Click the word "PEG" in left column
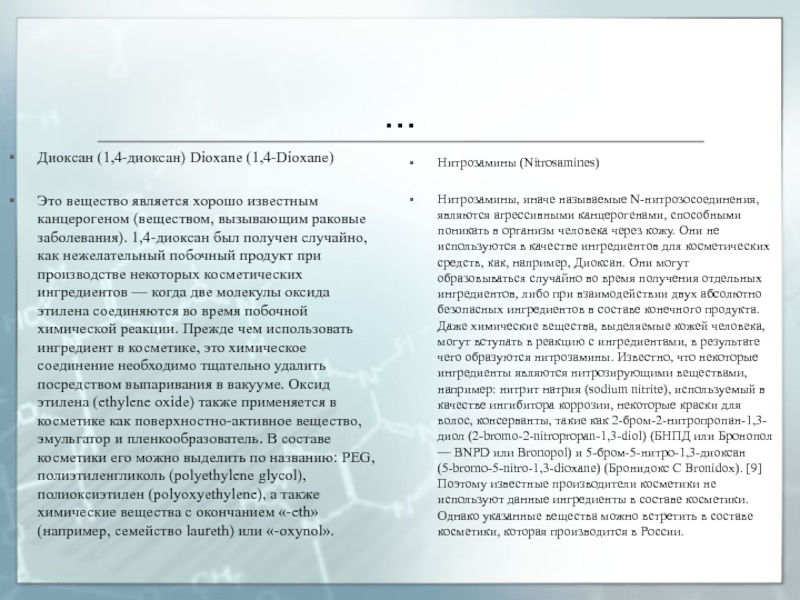Image resolution: width=800 pixels, height=600 pixels. point(356,458)
